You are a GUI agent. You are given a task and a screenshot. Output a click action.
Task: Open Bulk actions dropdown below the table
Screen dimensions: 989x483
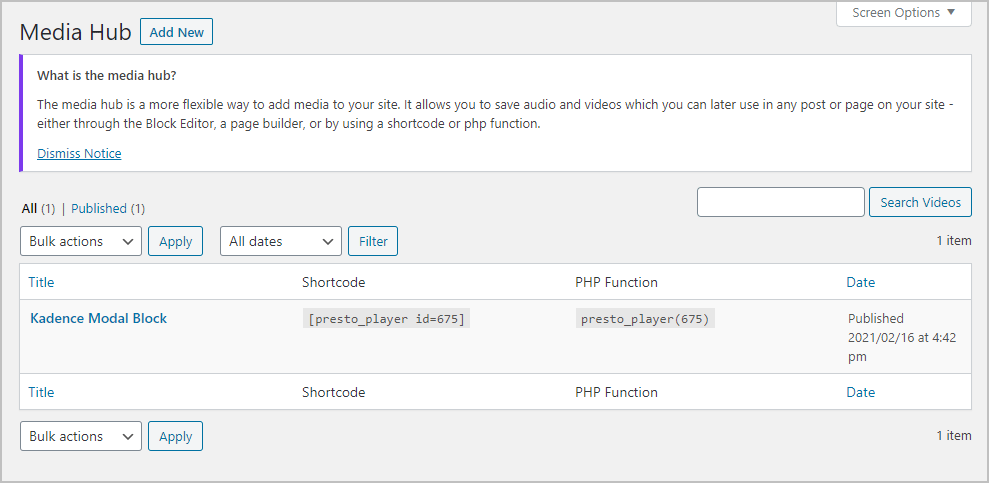[x=81, y=436]
